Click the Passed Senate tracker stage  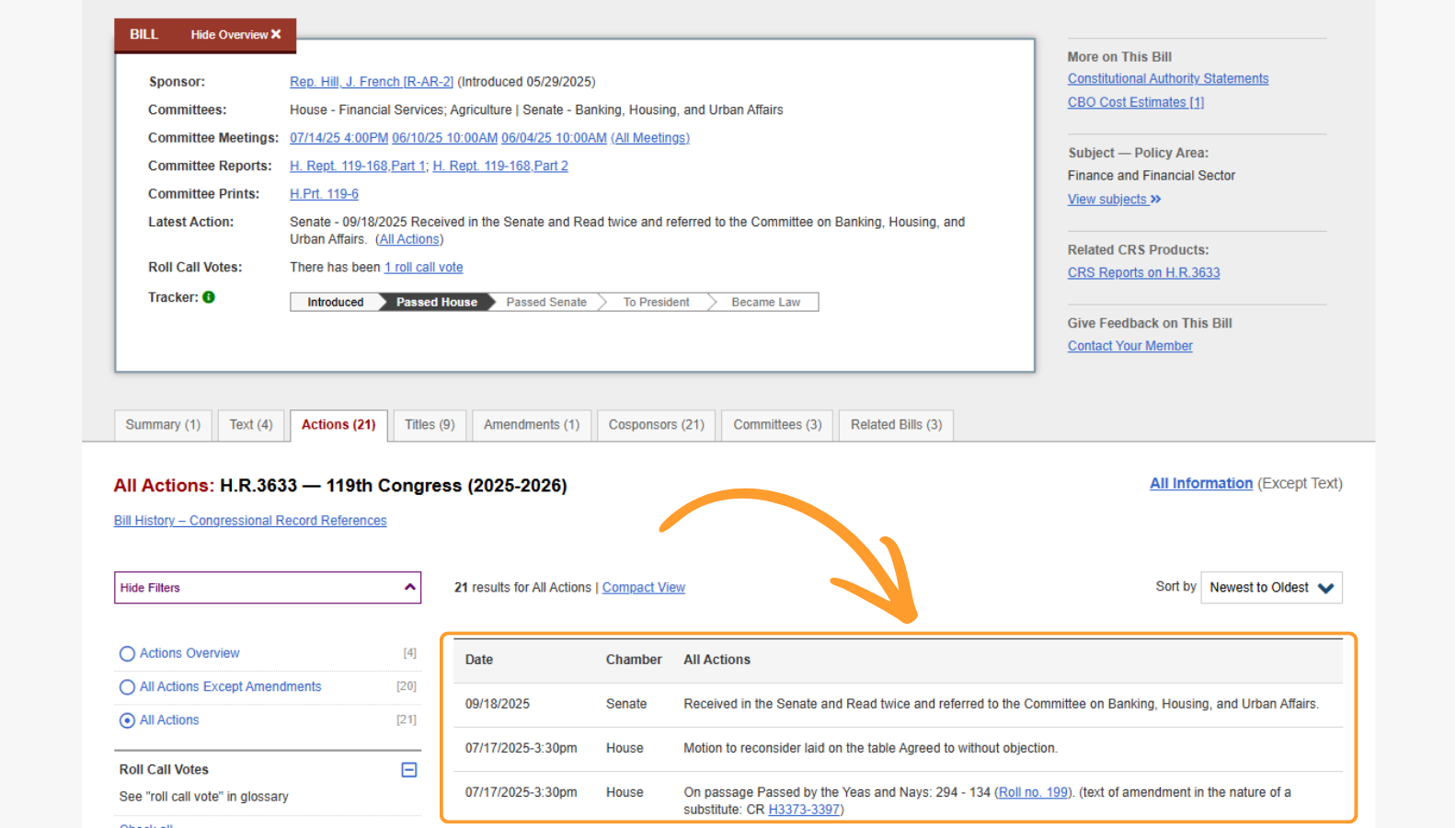point(546,302)
